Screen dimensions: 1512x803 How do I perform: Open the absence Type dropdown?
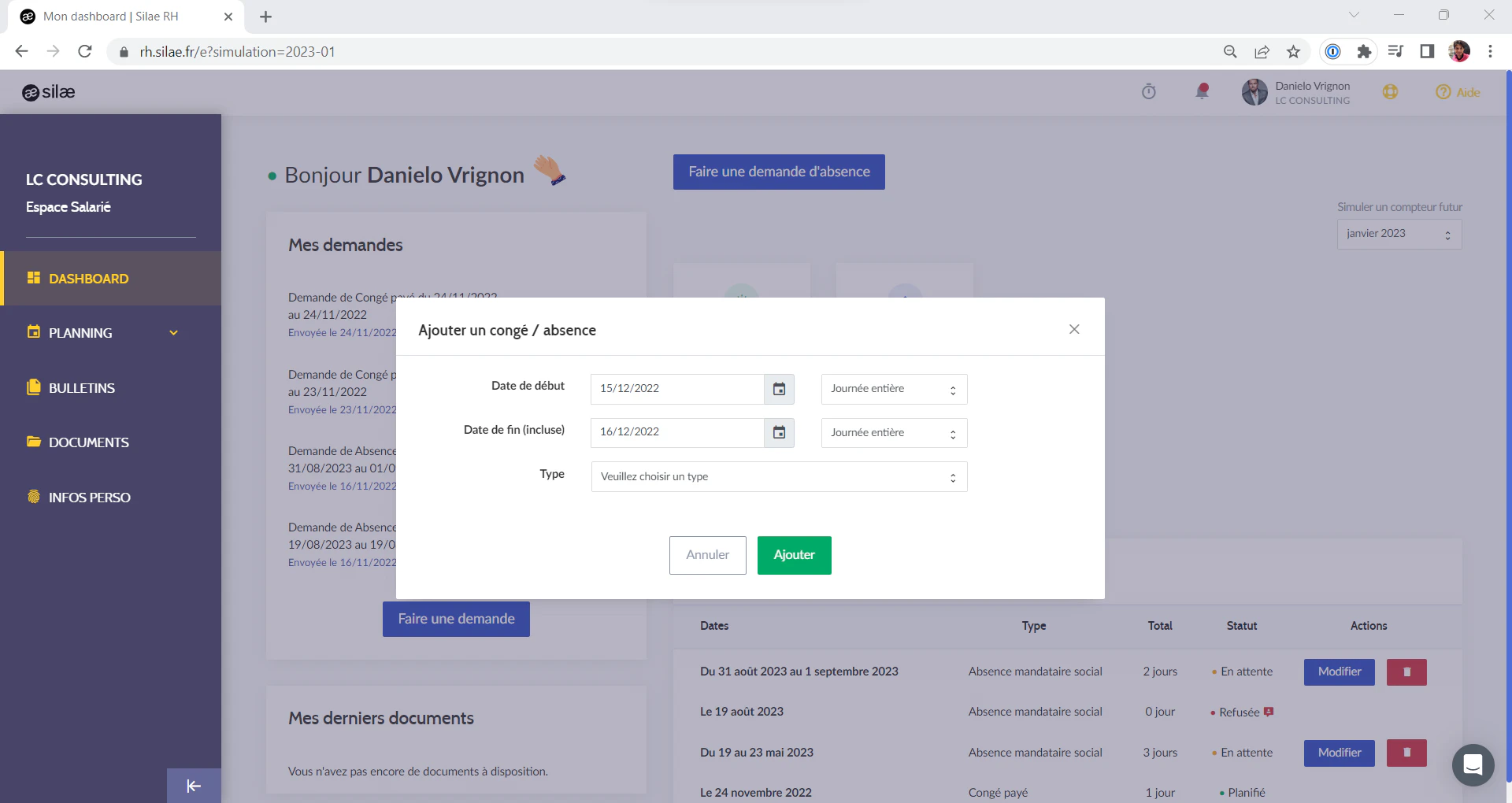(778, 477)
